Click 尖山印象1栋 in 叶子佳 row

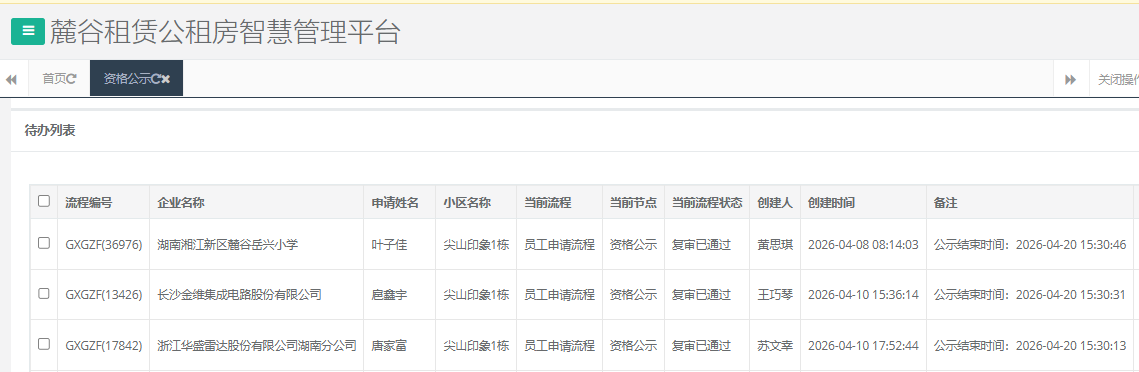coord(477,245)
